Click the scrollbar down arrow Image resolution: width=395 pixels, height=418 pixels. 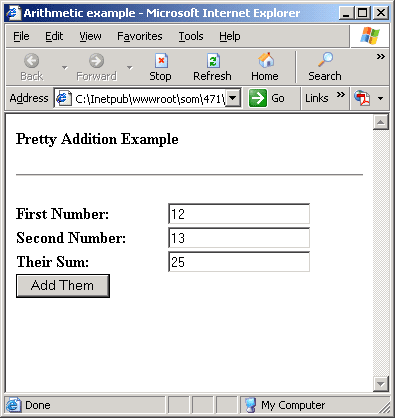[381, 384]
